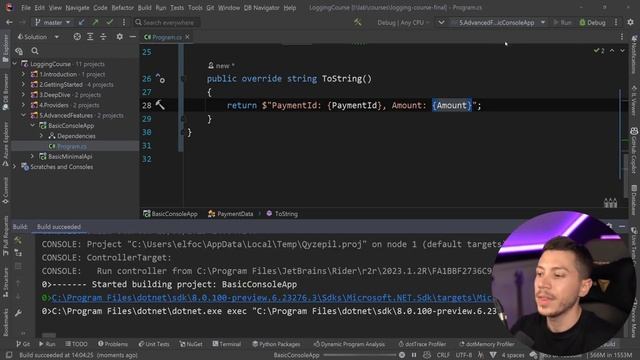Viewport: 640px width, 360px height.
Task: Click the Commit checkmark icon
Action: (109, 22)
